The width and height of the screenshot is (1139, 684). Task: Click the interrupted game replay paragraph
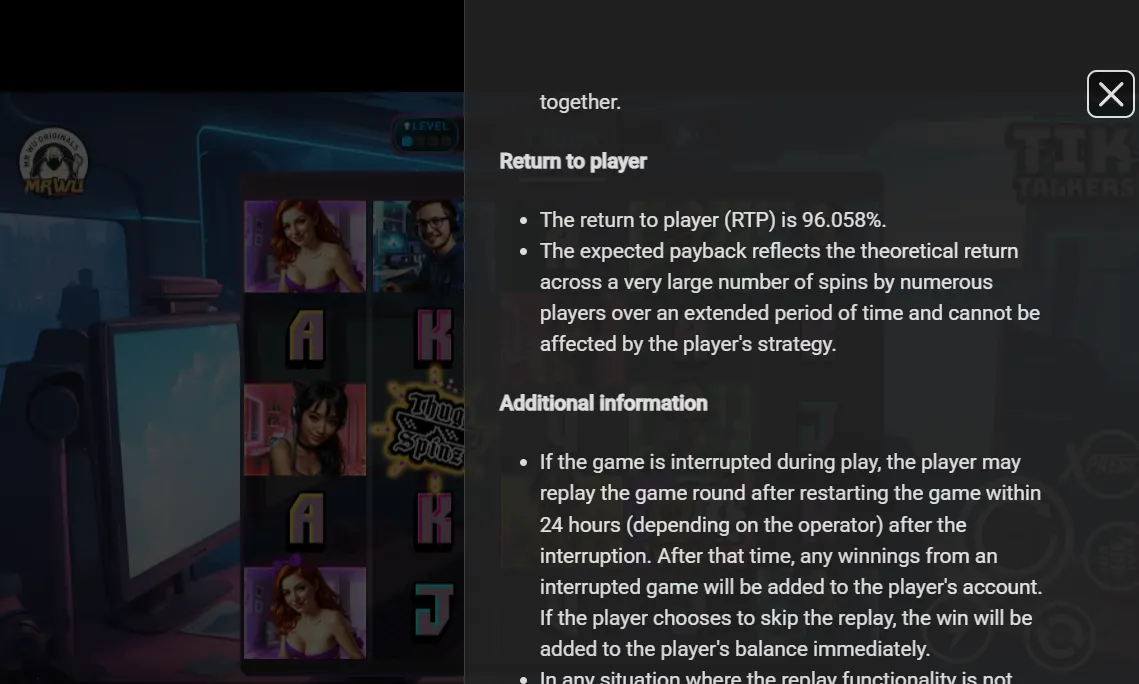point(791,555)
